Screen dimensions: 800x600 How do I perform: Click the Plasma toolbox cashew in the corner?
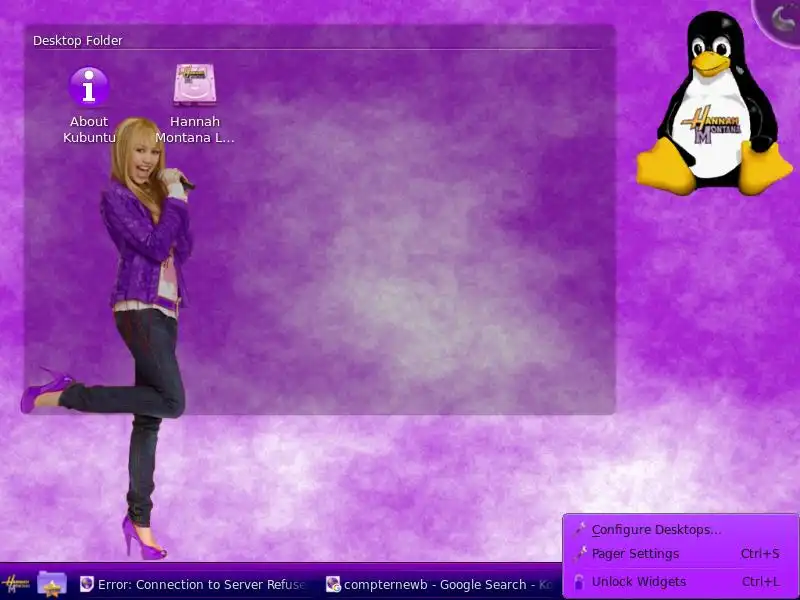pyautogui.click(x=779, y=20)
